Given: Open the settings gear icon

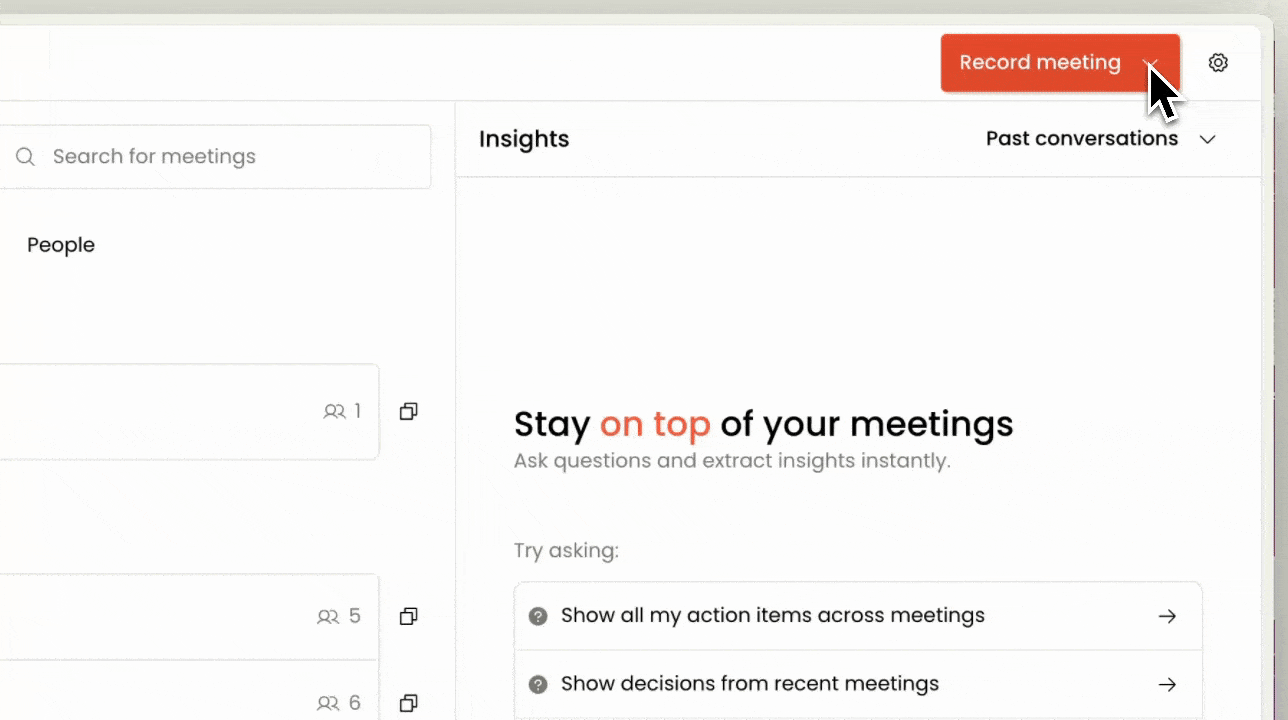Looking at the screenshot, I should pyautogui.click(x=1218, y=63).
